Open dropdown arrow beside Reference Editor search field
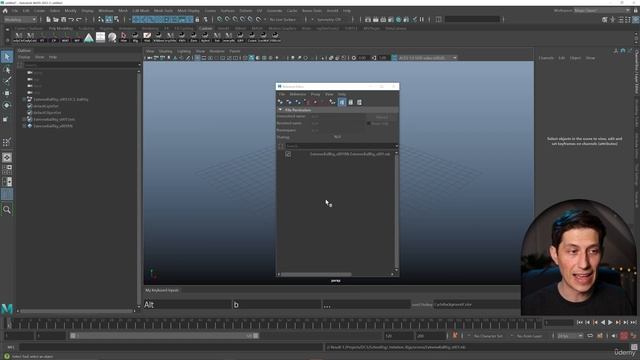This screenshot has width=640, height=360. point(396,146)
